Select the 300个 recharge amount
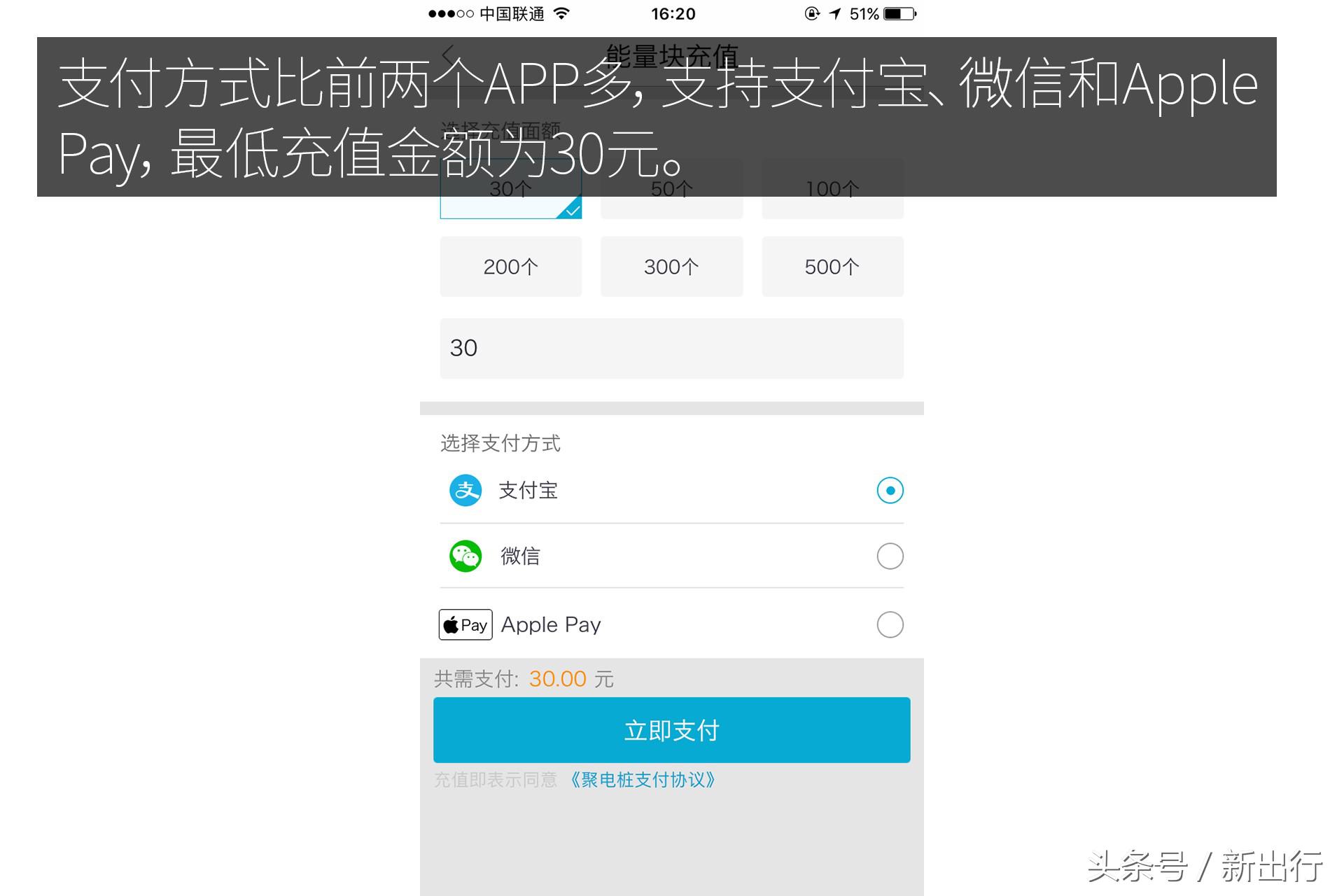The image size is (1344, 896). pyautogui.click(x=671, y=266)
